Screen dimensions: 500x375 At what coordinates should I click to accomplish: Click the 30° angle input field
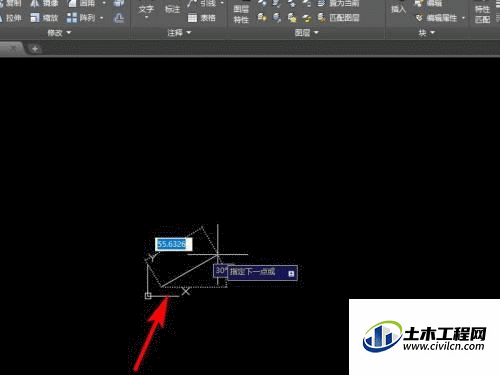pos(220,270)
